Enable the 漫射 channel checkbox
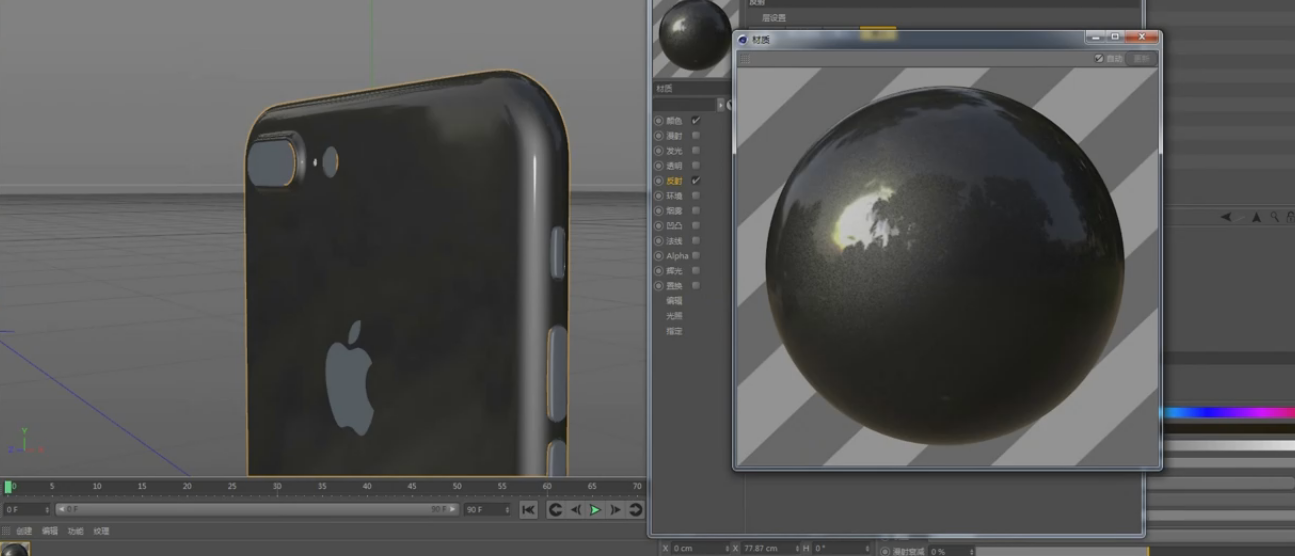This screenshot has height=556, width=1295. pos(696,135)
